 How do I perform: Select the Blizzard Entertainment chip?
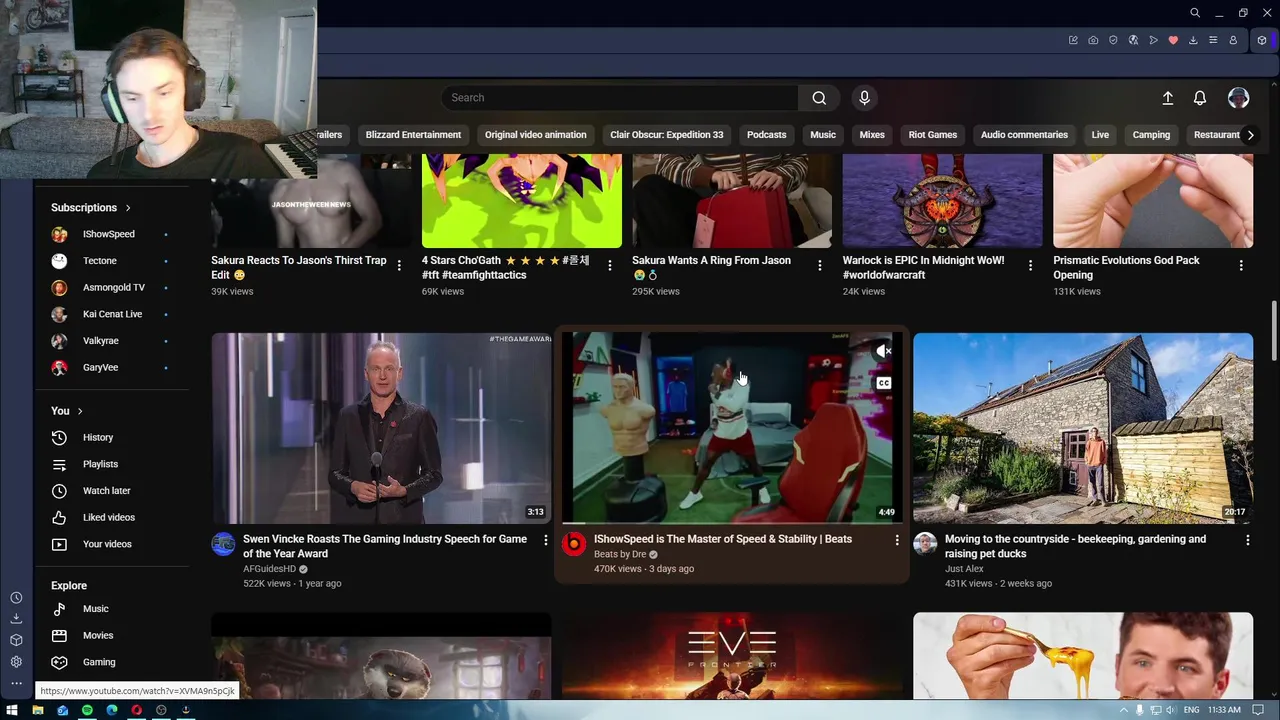coord(413,135)
